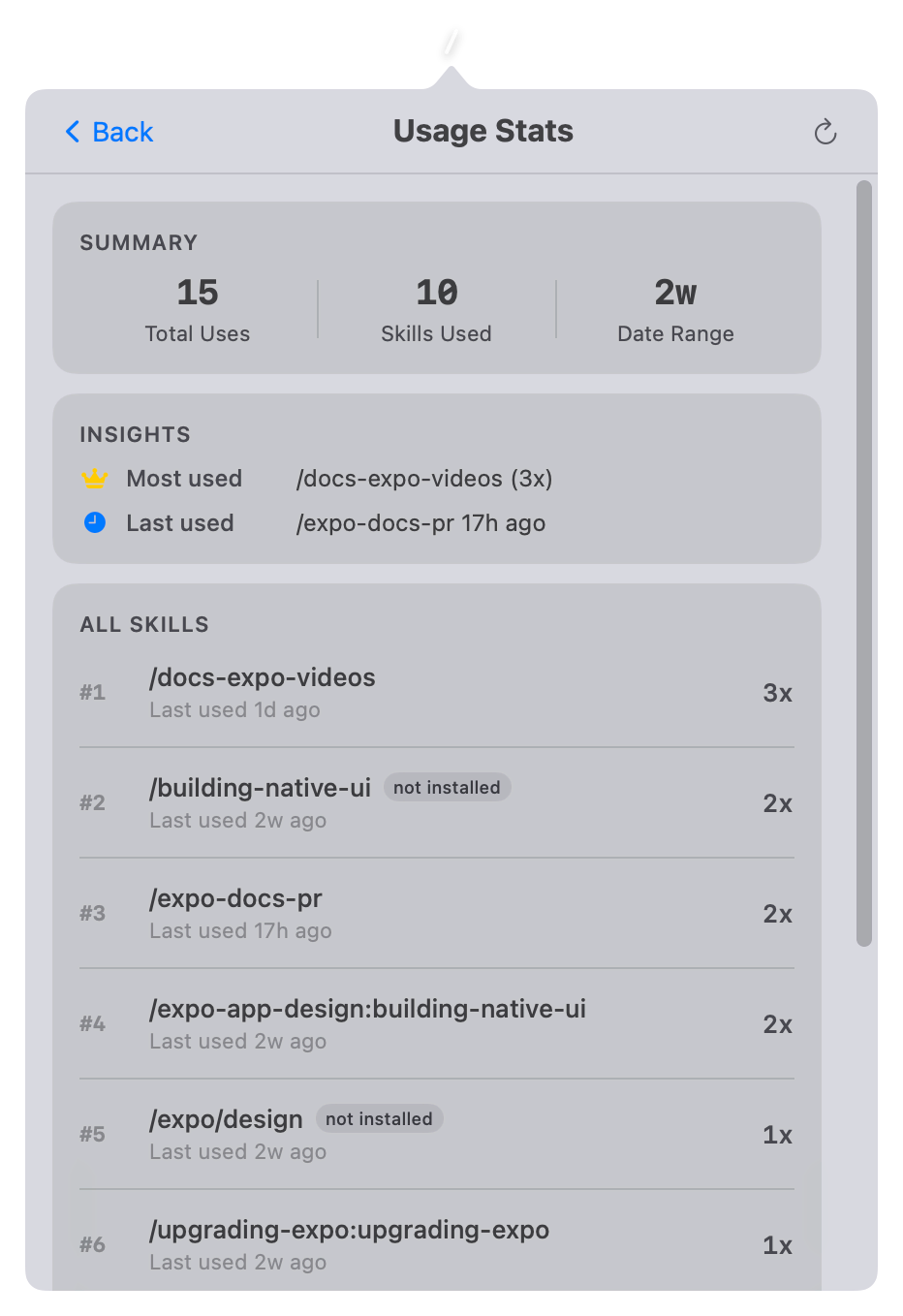
Task: Click the 10 Skills Used stat
Action: coord(436,308)
